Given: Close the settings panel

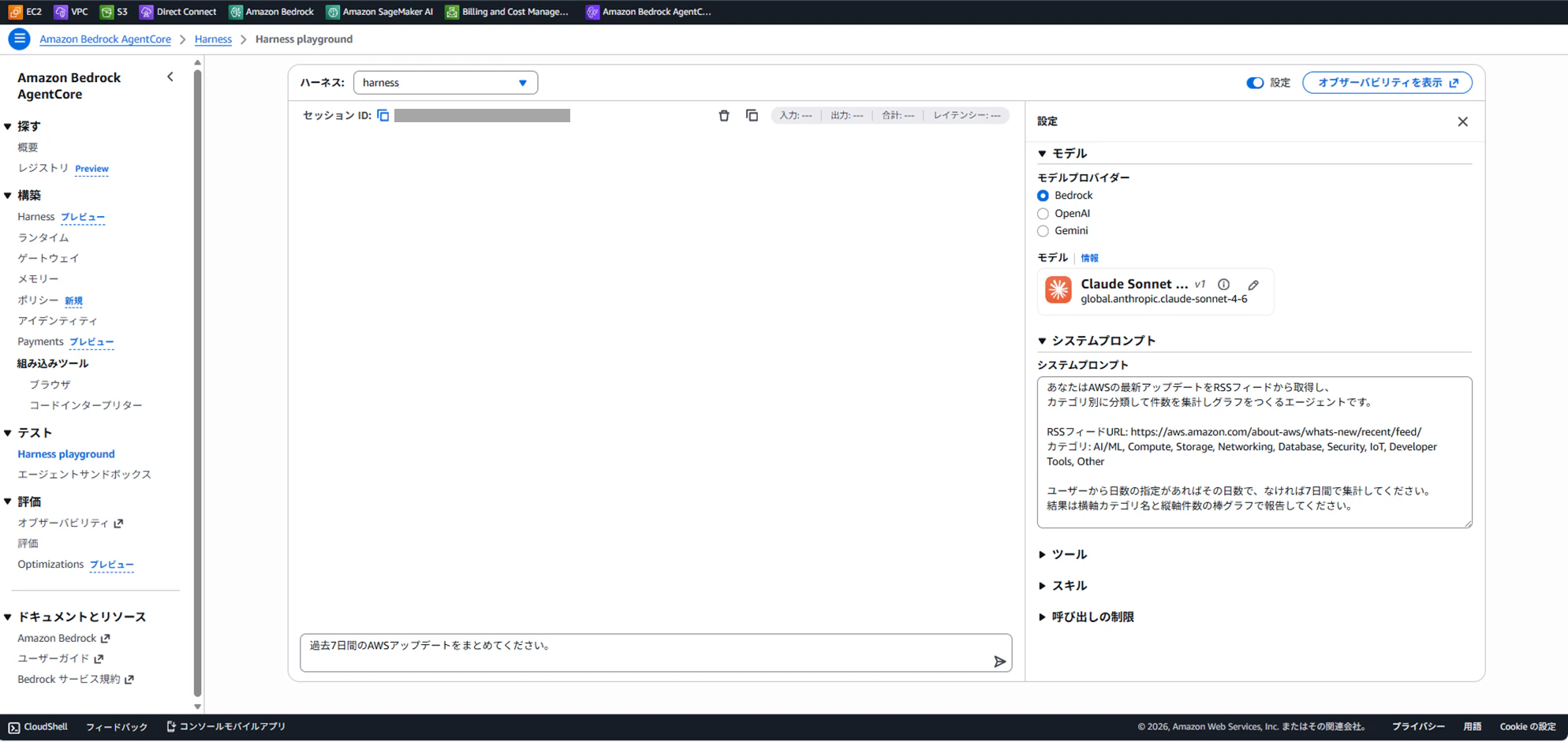Looking at the screenshot, I should coord(1463,121).
